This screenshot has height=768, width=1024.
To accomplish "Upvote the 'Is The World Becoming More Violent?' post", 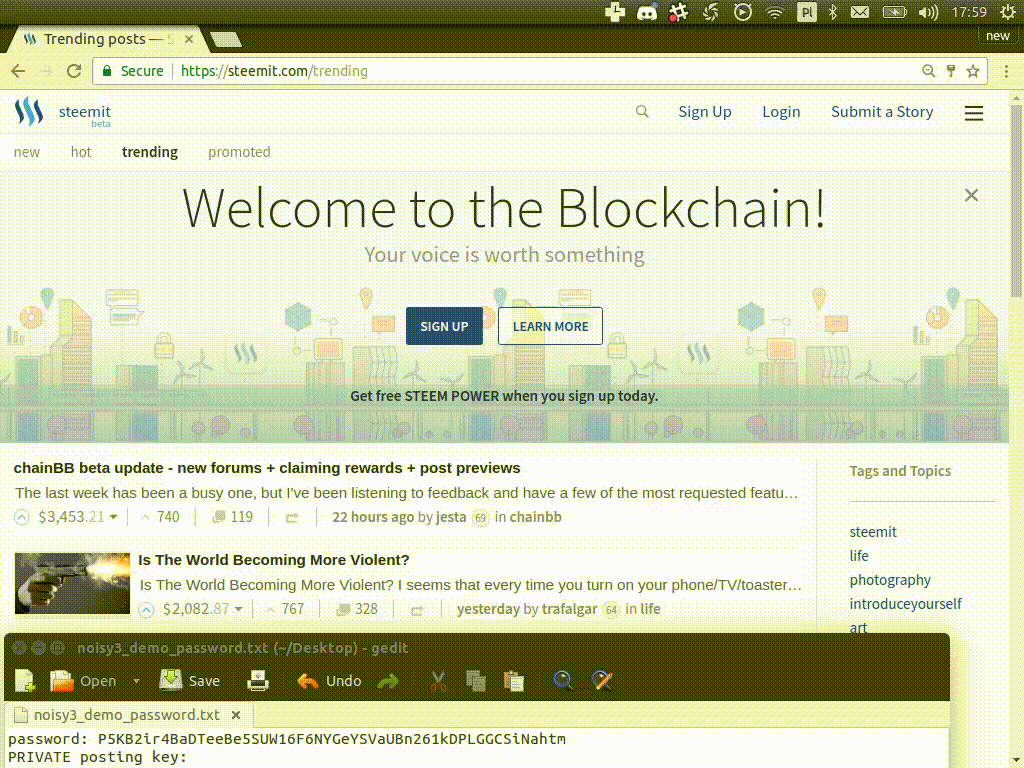I will (x=146, y=609).
